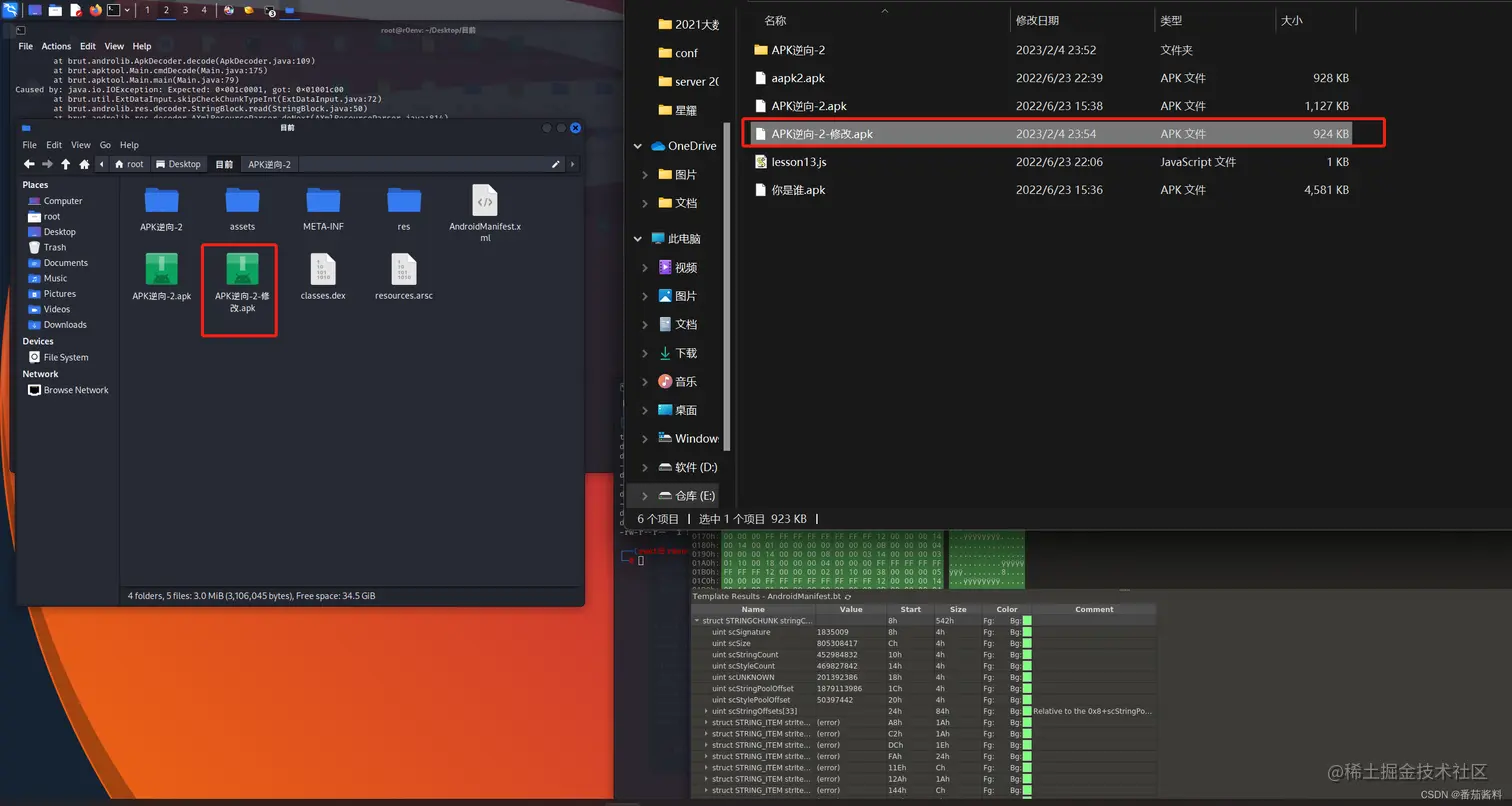1512x806 pixels.
Task: Click Bg color swatch for scStringCount
Action: tap(1027, 655)
